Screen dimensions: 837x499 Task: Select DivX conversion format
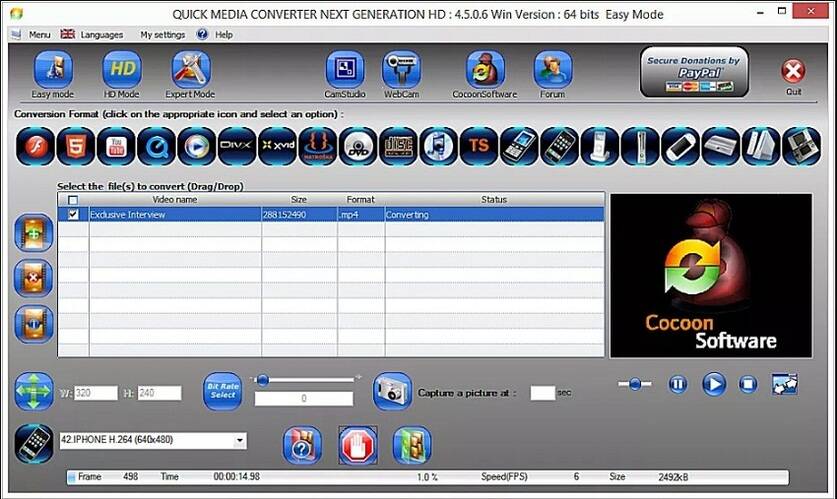tap(236, 146)
